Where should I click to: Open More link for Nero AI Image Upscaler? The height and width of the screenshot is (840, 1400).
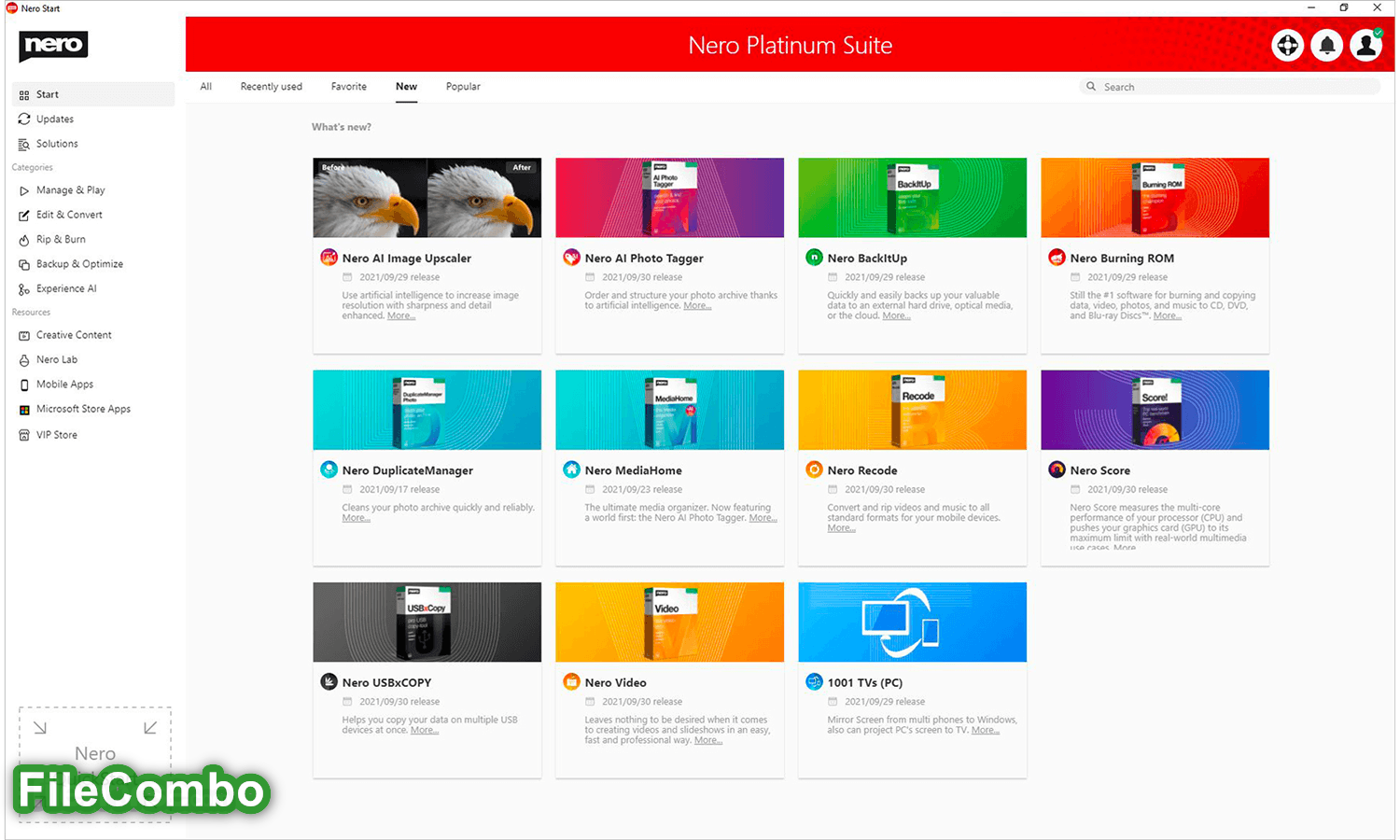401,315
